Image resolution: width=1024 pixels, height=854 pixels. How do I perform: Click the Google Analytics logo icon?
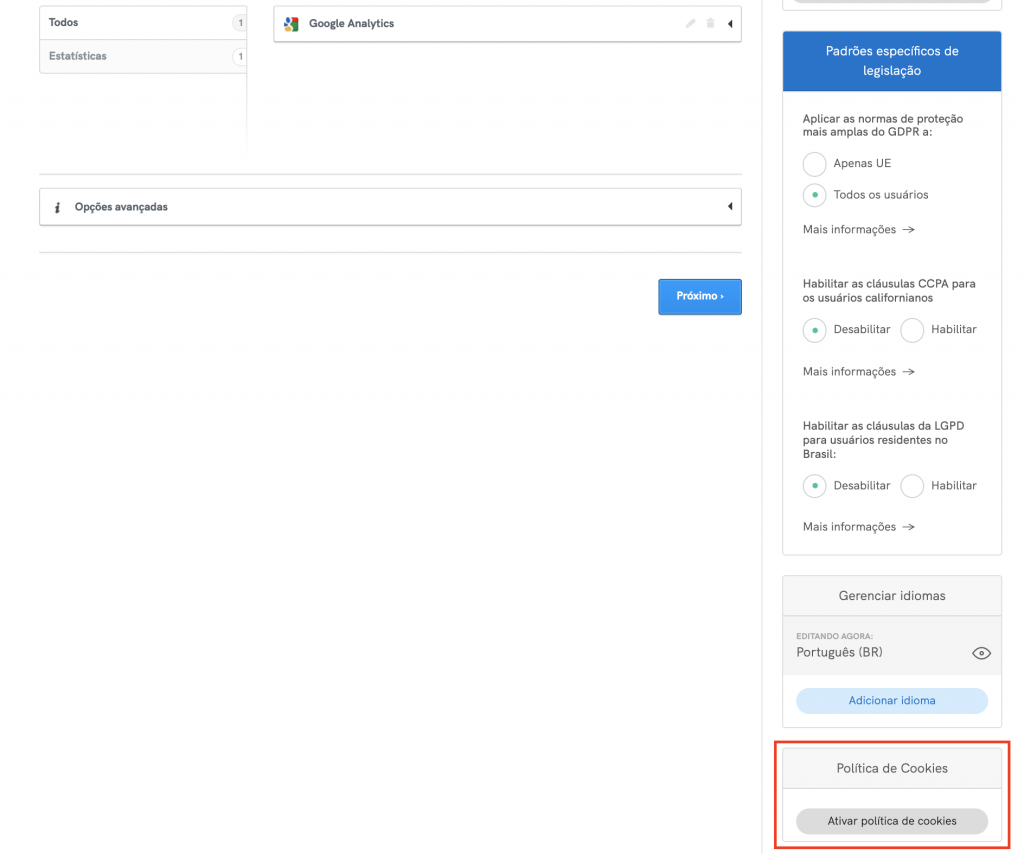(291, 24)
